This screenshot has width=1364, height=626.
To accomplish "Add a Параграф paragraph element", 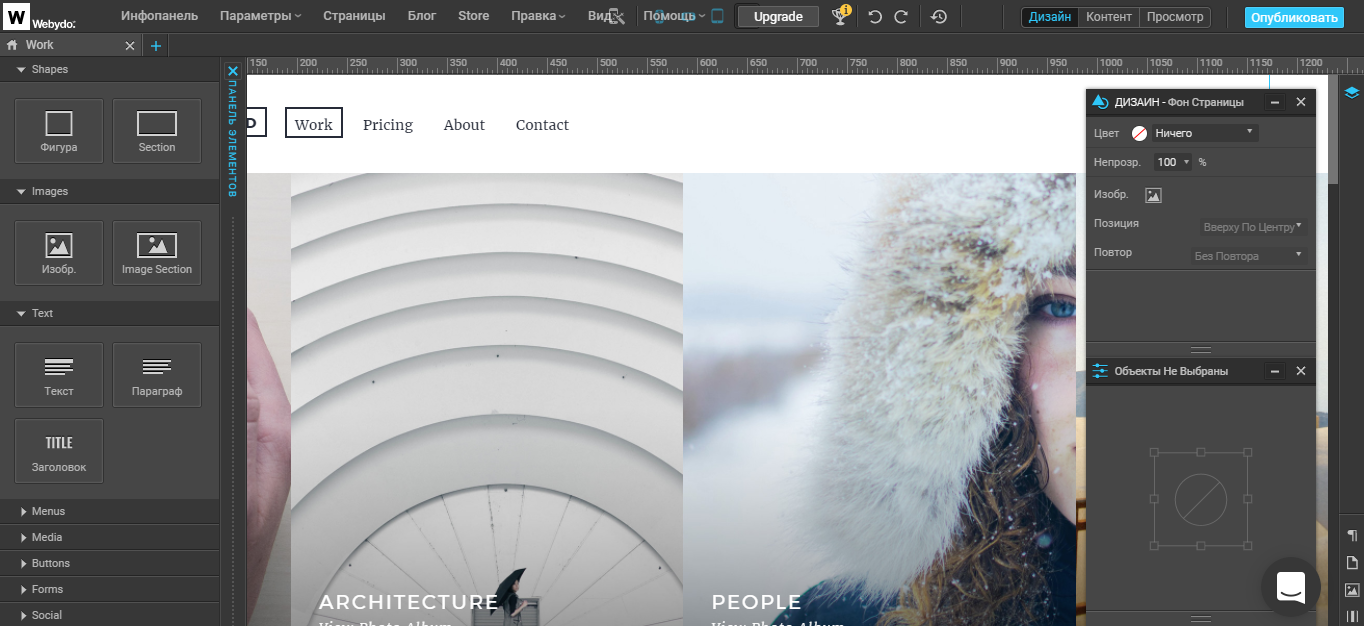I will (x=157, y=375).
